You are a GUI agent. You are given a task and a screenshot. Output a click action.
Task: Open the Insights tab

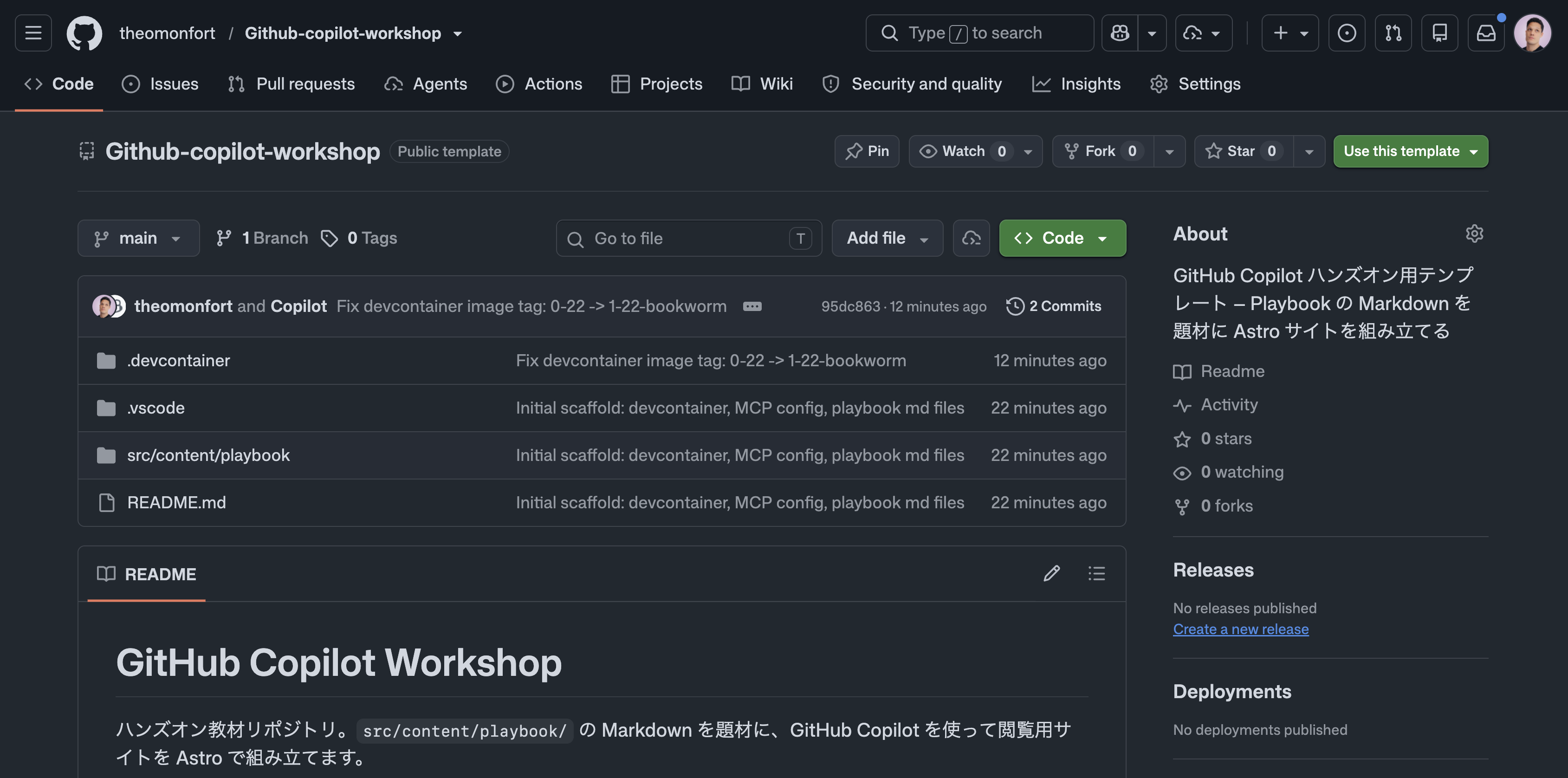coord(1076,84)
